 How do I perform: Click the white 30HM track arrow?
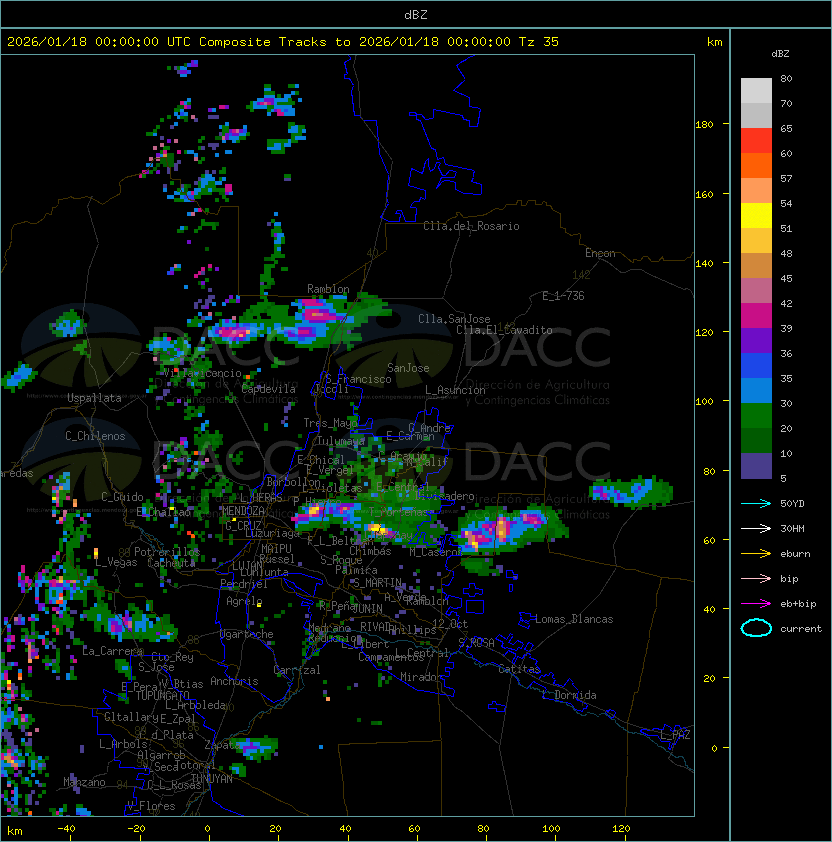coord(756,528)
